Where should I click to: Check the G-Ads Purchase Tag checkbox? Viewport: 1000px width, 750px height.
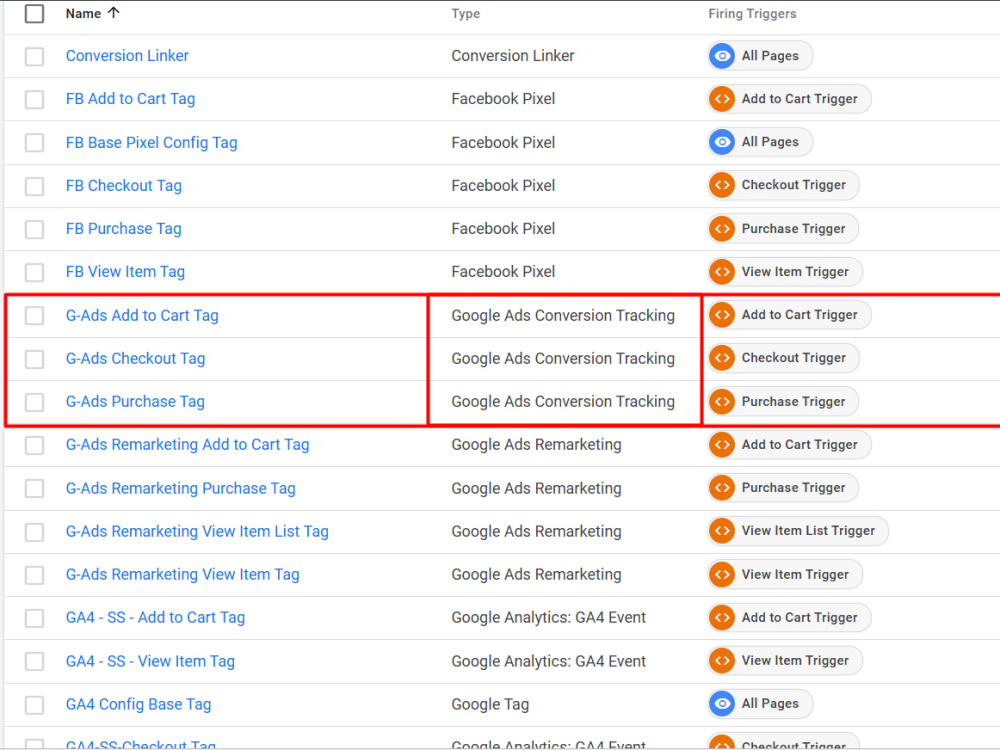(x=34, y=402)
